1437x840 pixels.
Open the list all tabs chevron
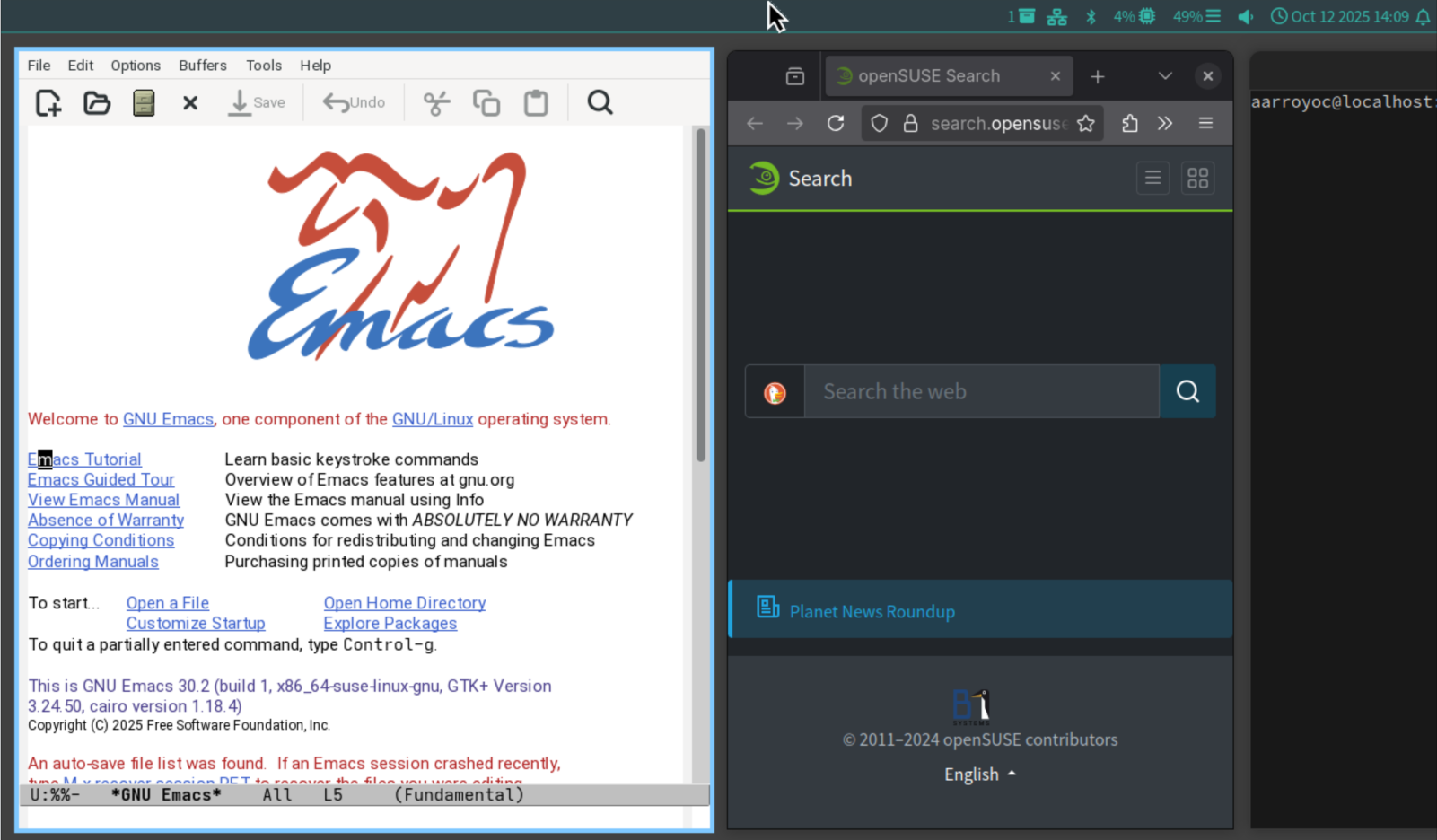tap(1165, 76)
